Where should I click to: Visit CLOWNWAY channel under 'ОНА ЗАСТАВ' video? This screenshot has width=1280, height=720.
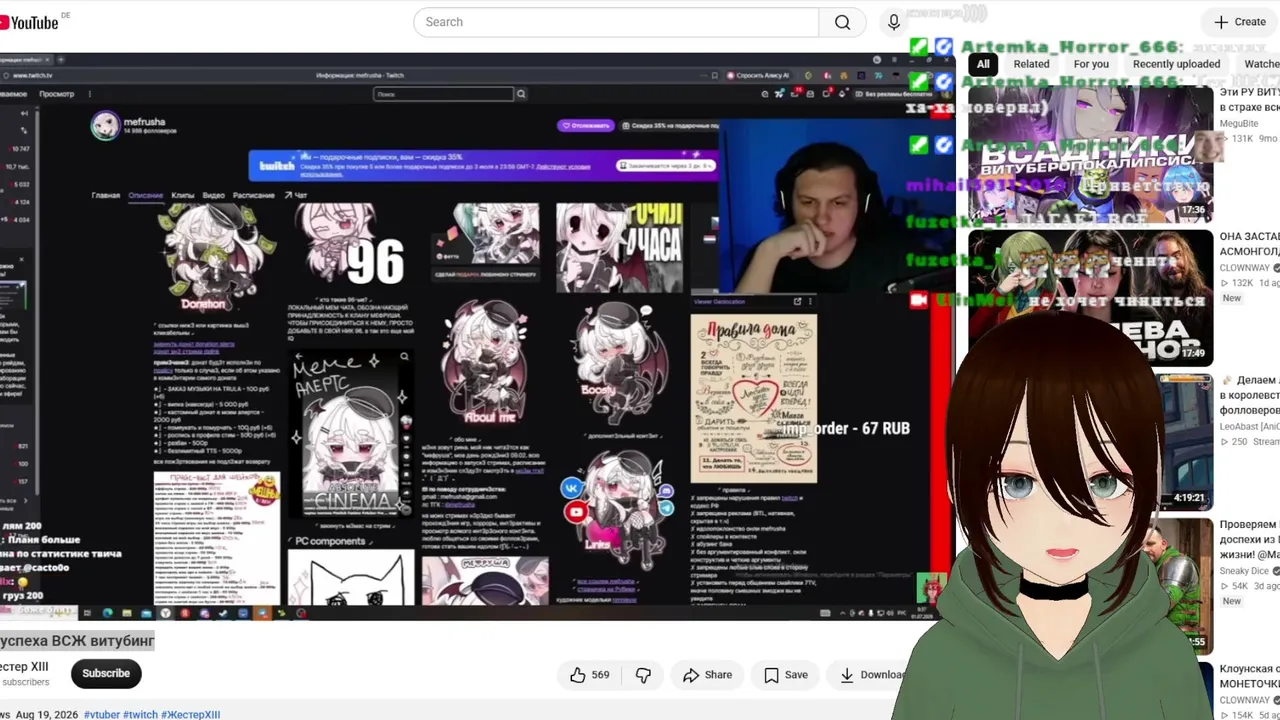(1245, 268)
